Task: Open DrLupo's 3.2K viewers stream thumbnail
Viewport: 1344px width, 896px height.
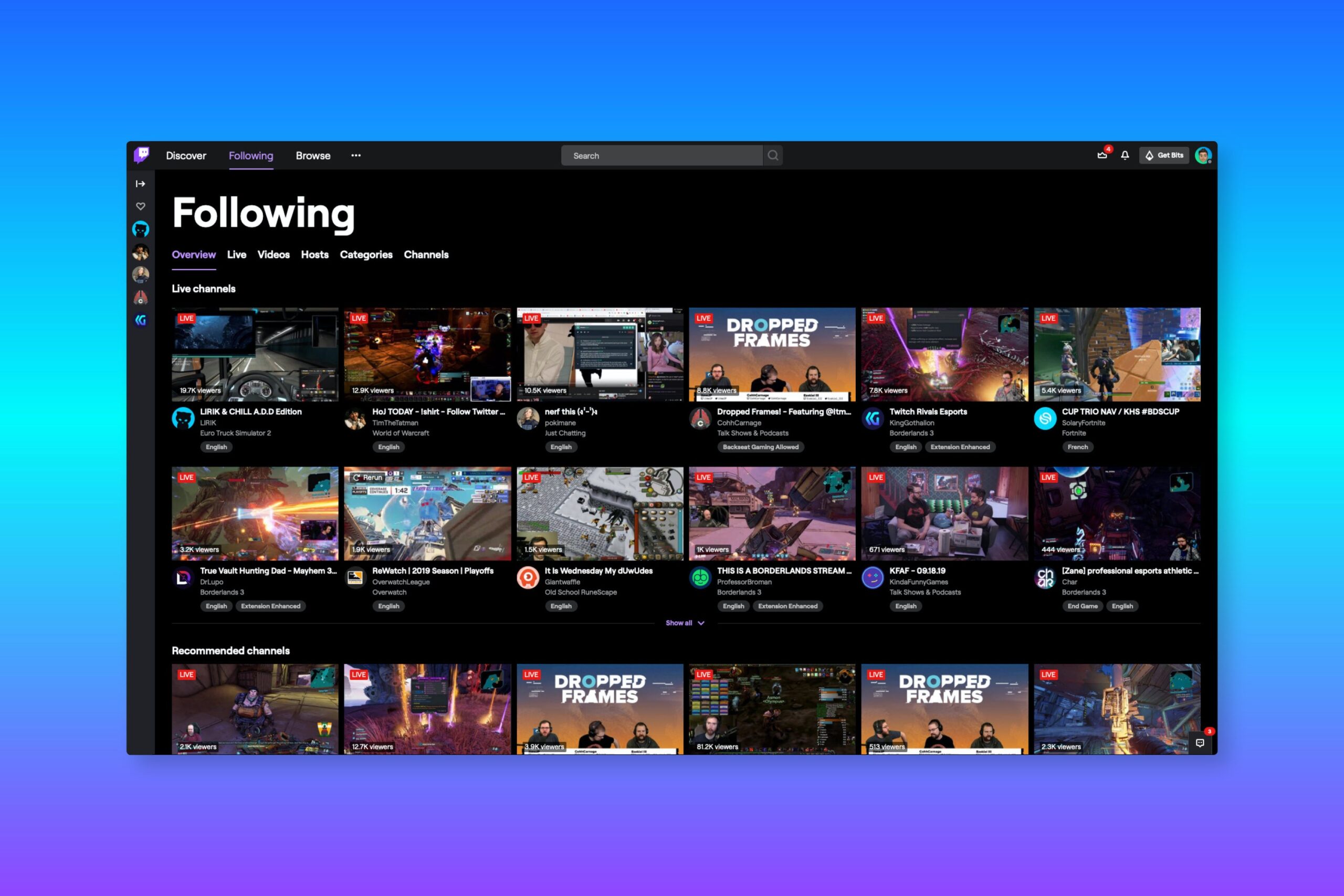Action: (255, 514)
